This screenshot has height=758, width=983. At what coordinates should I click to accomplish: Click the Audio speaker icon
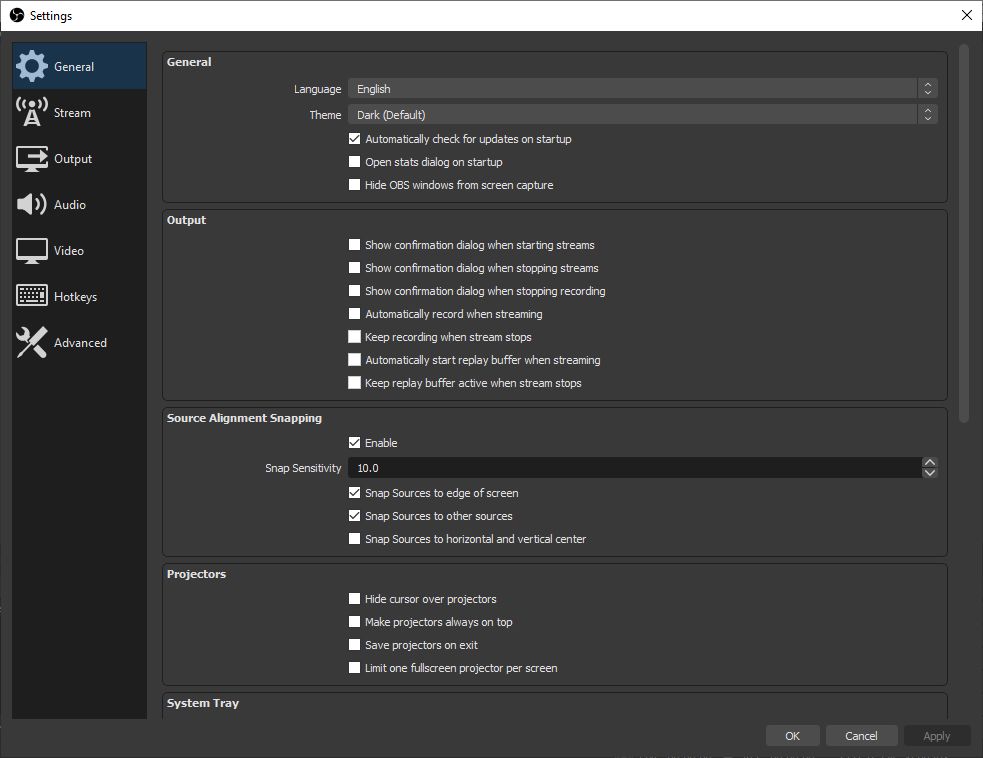[32, 204]
